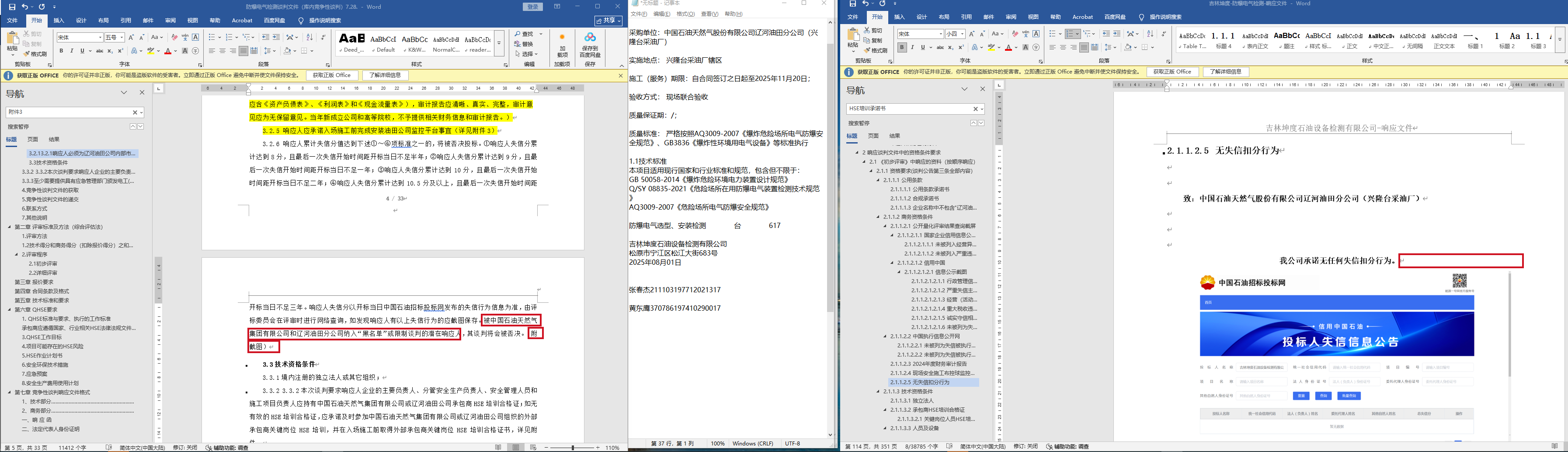Switch to read mode in 谈判文件 status bar

click(x=498, y=448)
